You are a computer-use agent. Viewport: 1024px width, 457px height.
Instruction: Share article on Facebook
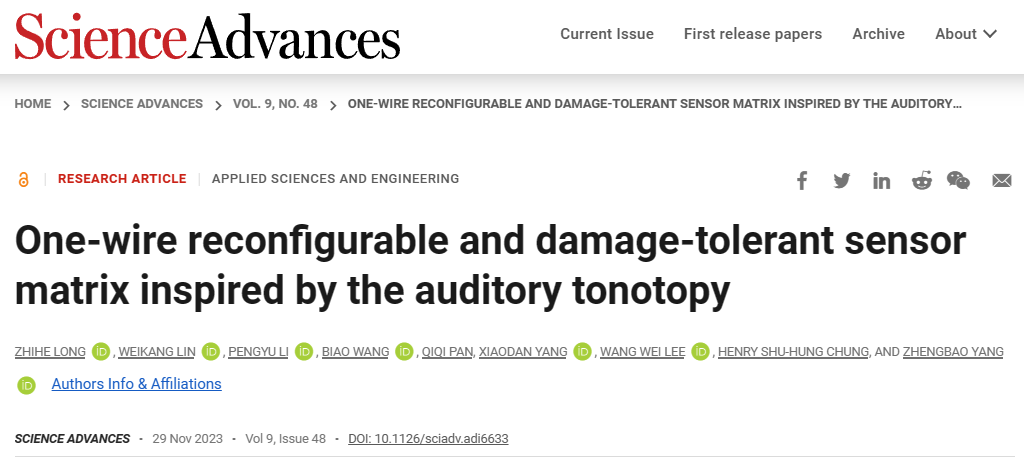tap(802, 180)
